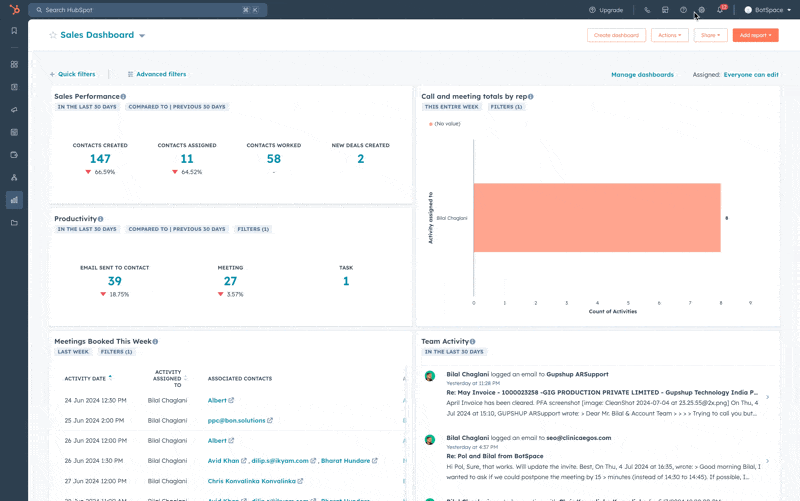
Task: Open the Bookmarks sidebar icon
Action: pyautogui.click(x=14, y=31)
